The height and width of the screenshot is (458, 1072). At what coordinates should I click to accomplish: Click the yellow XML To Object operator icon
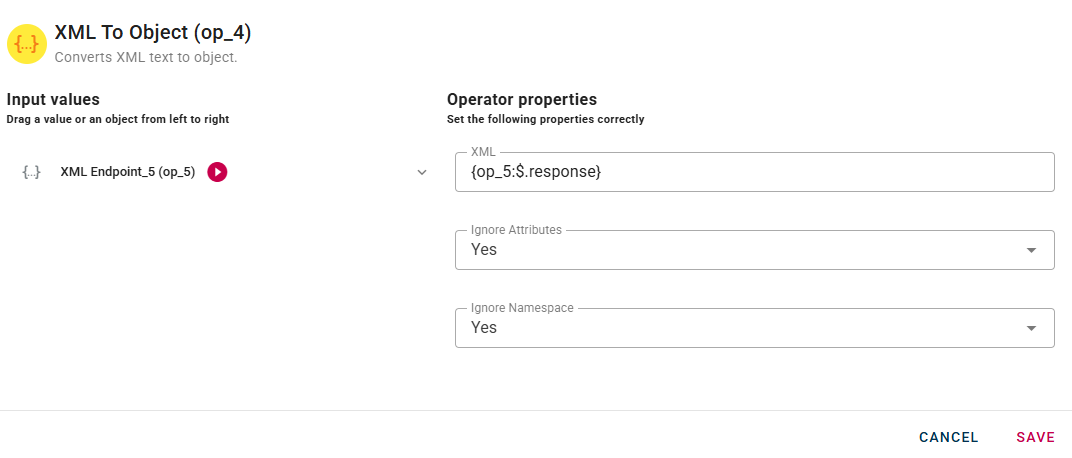coord(27,44)
